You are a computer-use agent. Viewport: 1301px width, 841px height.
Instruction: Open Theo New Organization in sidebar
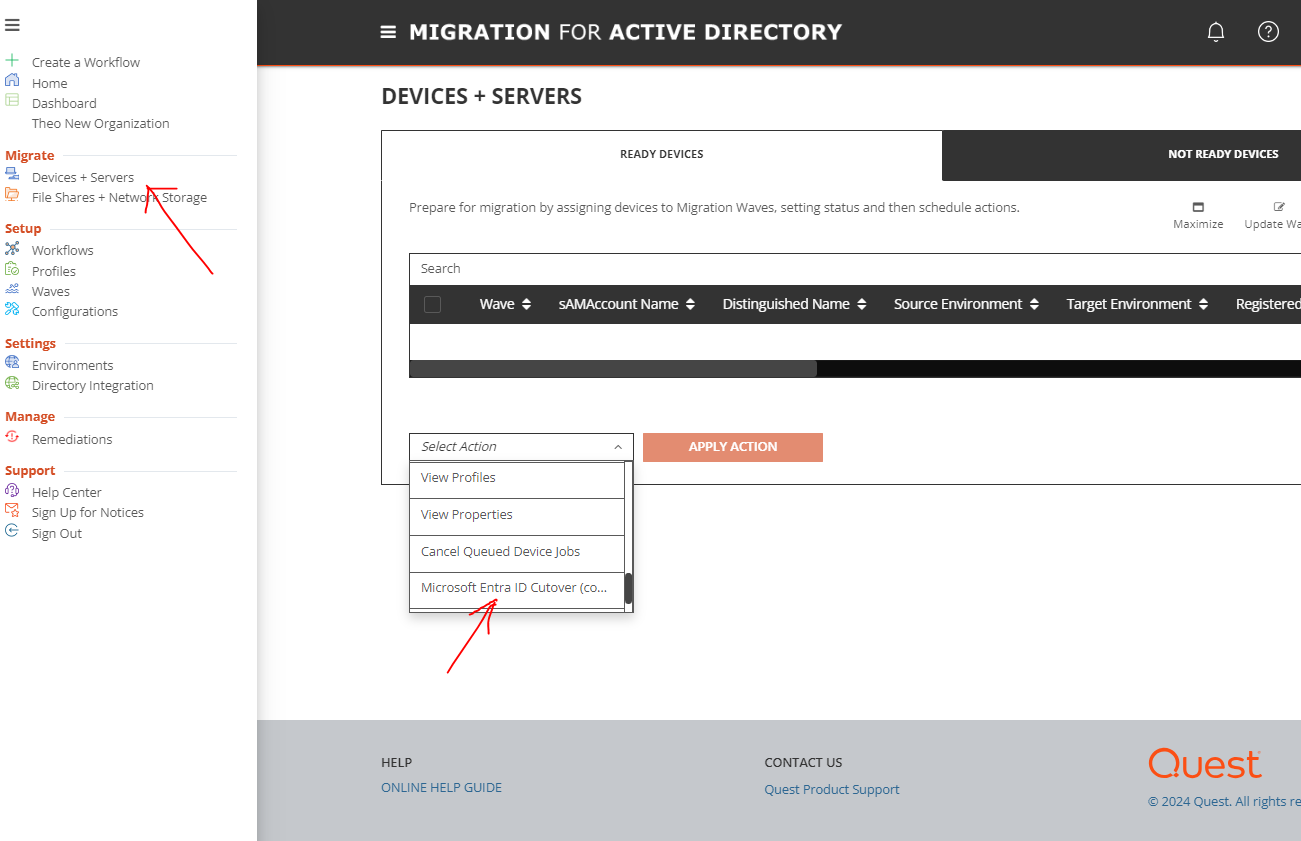[101, 124]
